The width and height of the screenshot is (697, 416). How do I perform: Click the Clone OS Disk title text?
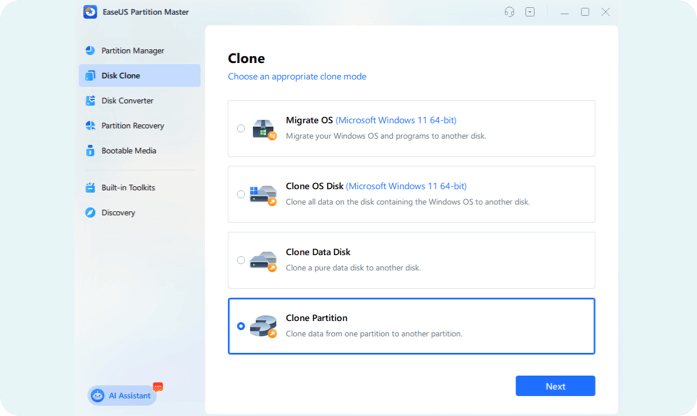click(314, 186)
